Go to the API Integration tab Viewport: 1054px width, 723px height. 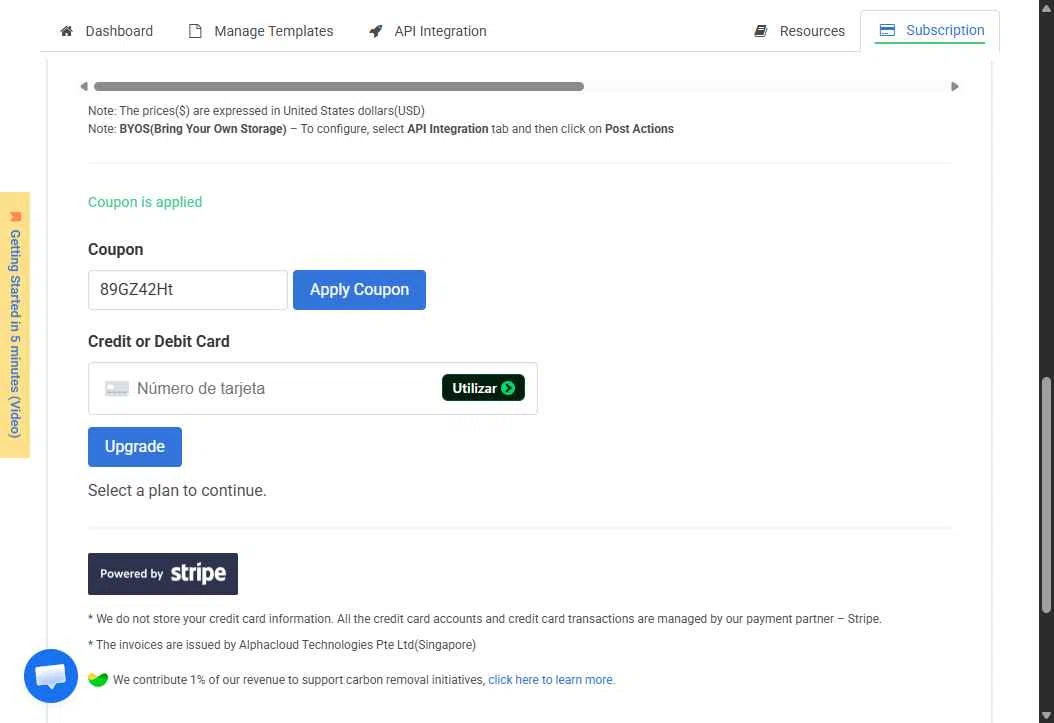pos(428,31)
